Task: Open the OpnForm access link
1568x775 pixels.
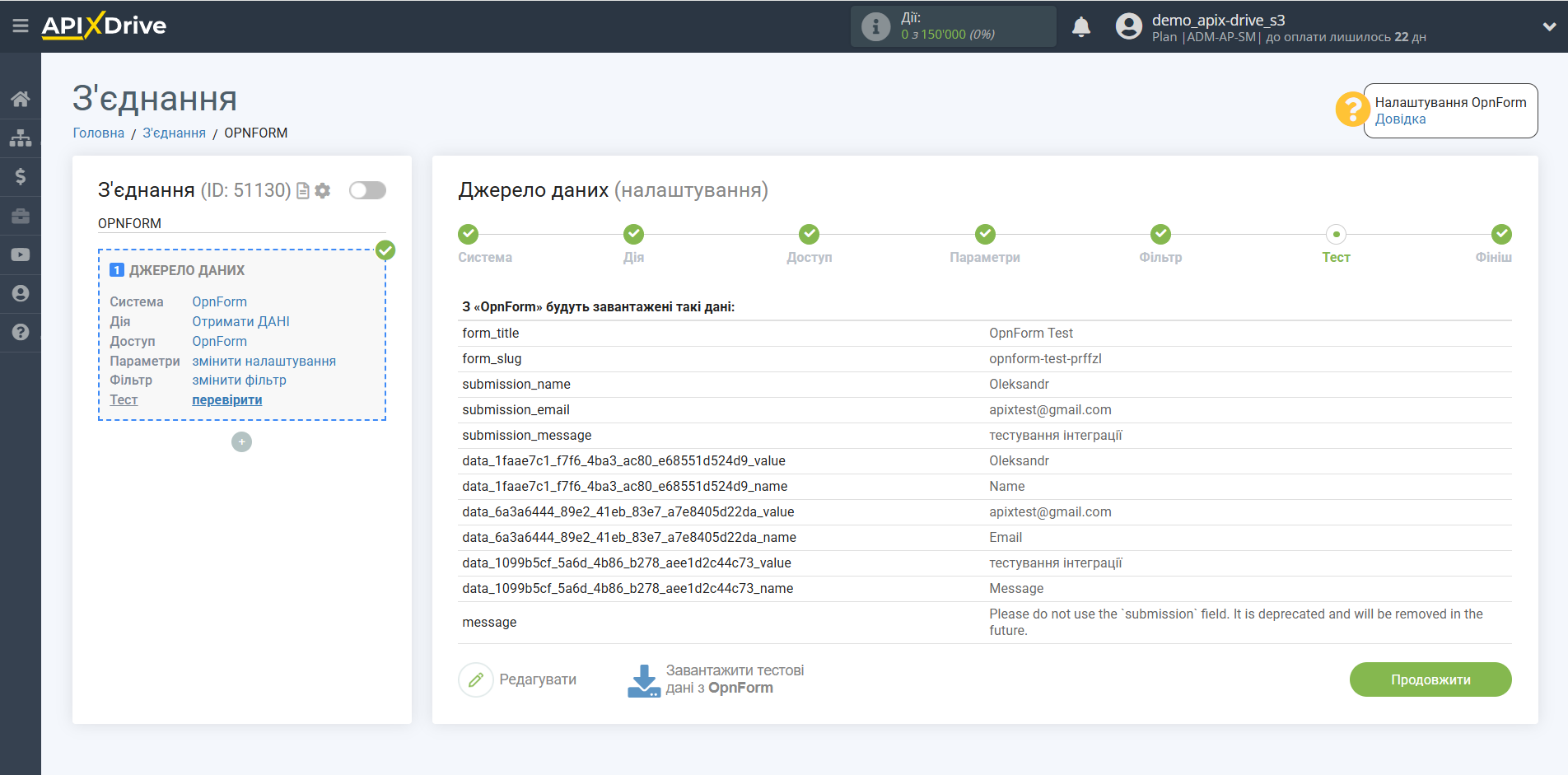Action: coord(219,341)
